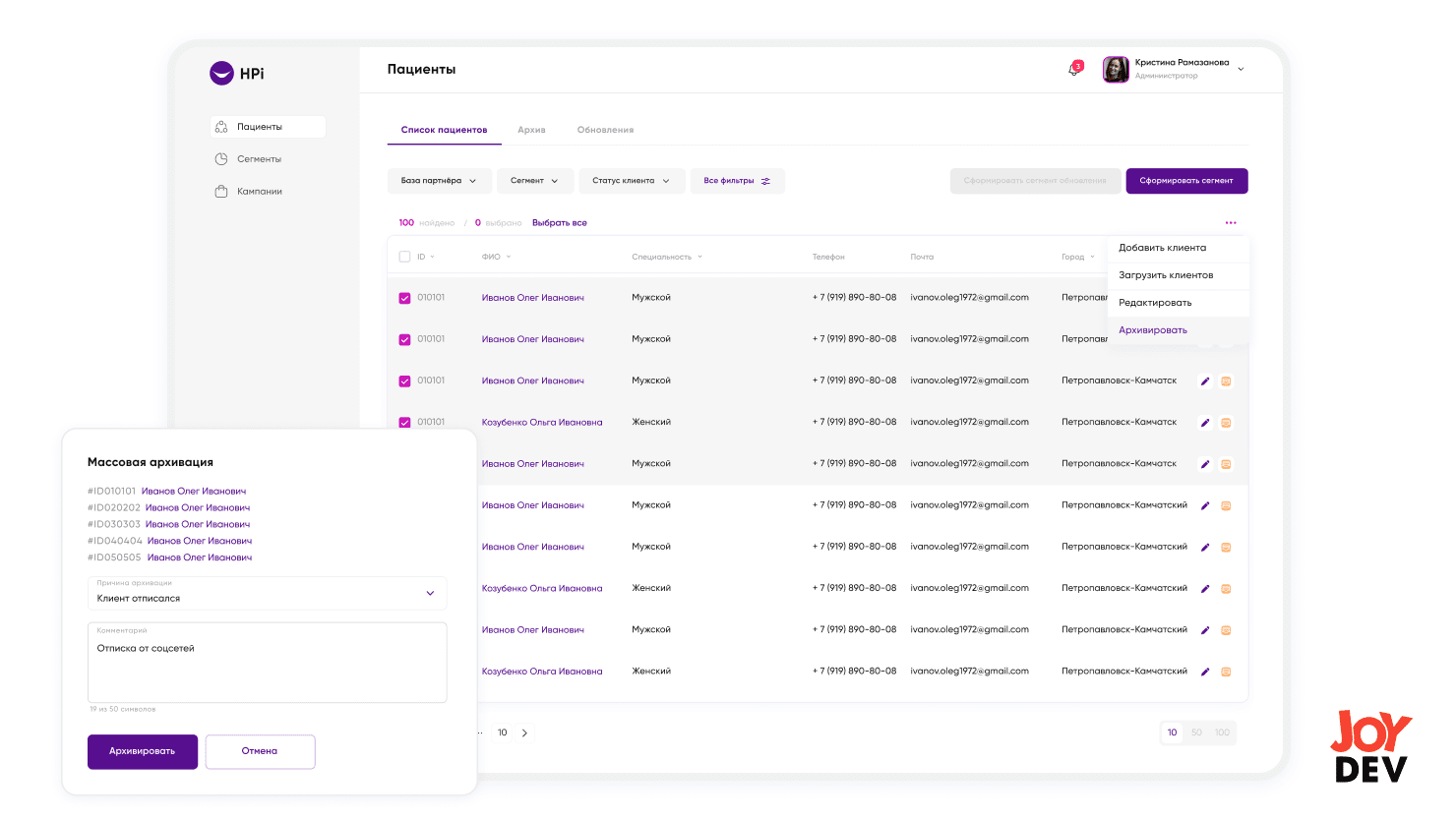Sort by the ФИО column header
1456x820 pixels.
tap(496, 257)
